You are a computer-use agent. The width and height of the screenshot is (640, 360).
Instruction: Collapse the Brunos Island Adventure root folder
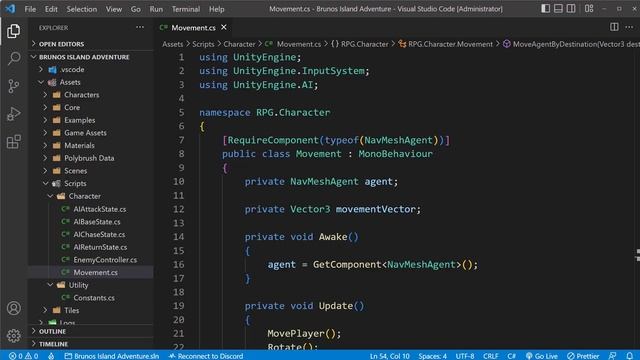(91, 57)
